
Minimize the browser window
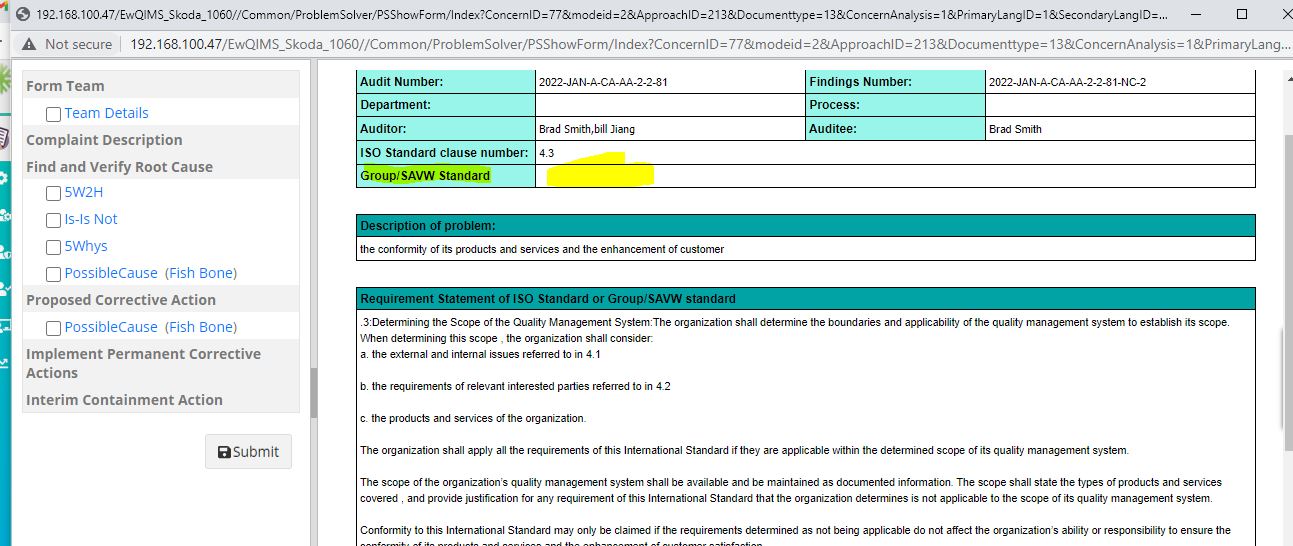click(x=1196, y=14)
